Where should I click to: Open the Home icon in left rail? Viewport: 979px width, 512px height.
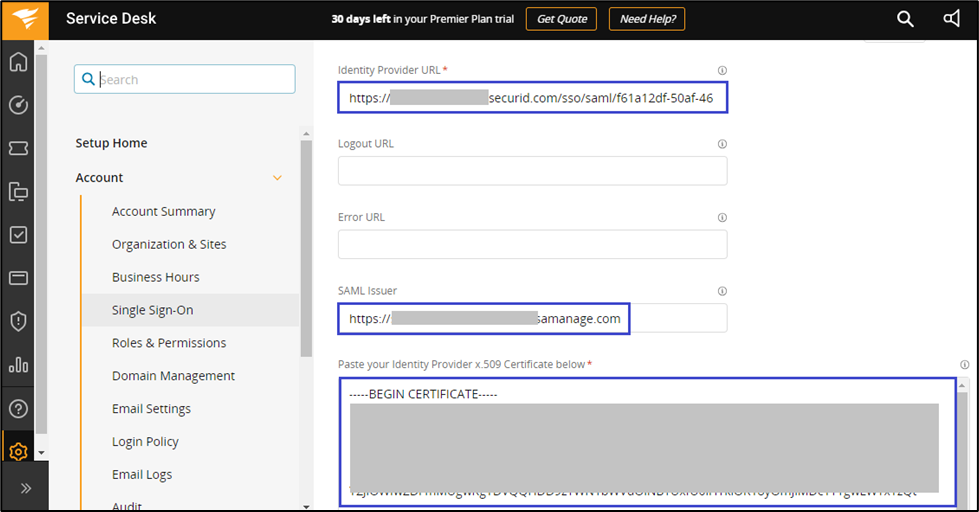18,63
